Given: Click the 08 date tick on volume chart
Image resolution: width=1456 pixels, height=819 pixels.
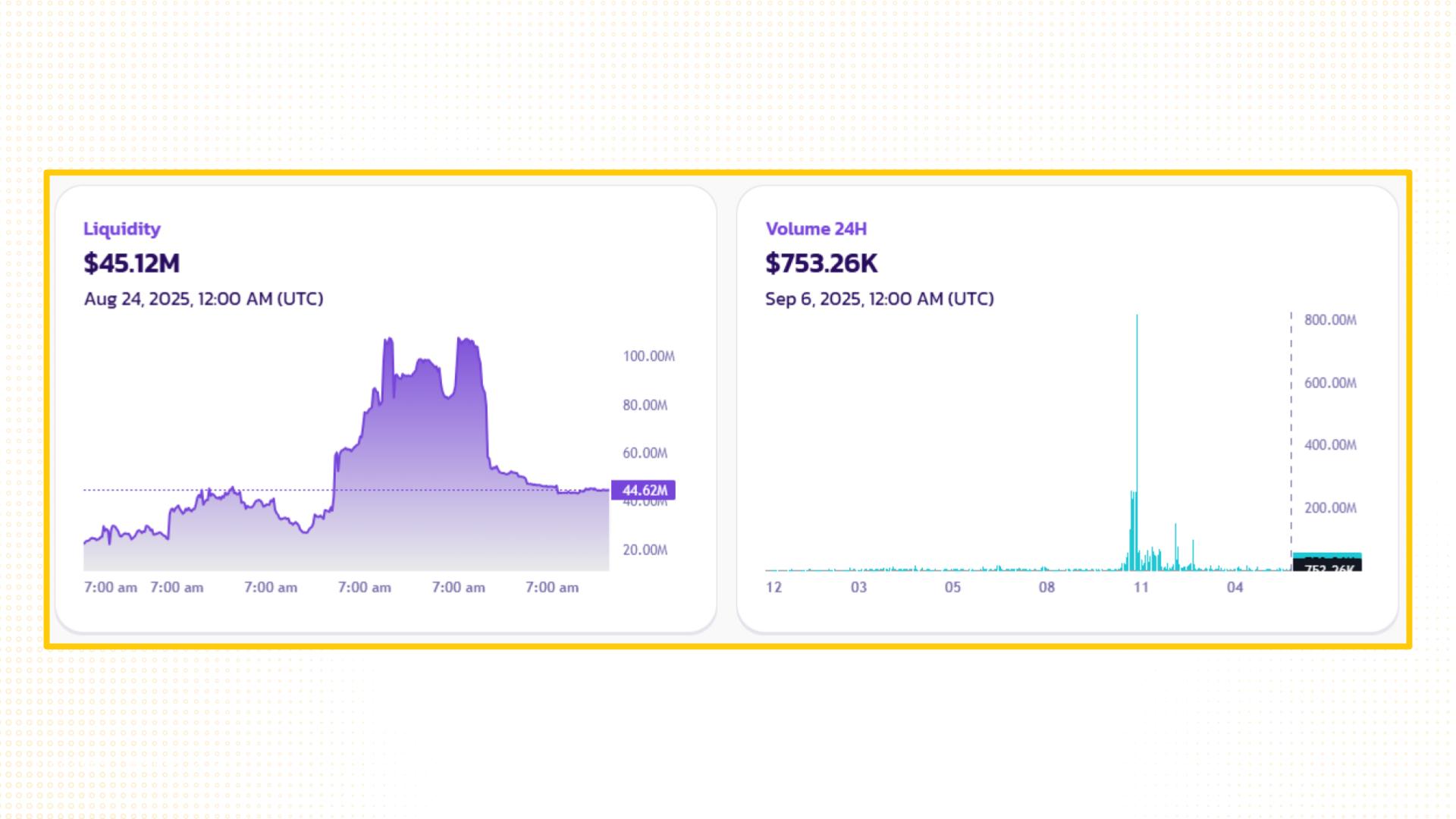Looking at the screenshot, I should (x=1046, y=587).
